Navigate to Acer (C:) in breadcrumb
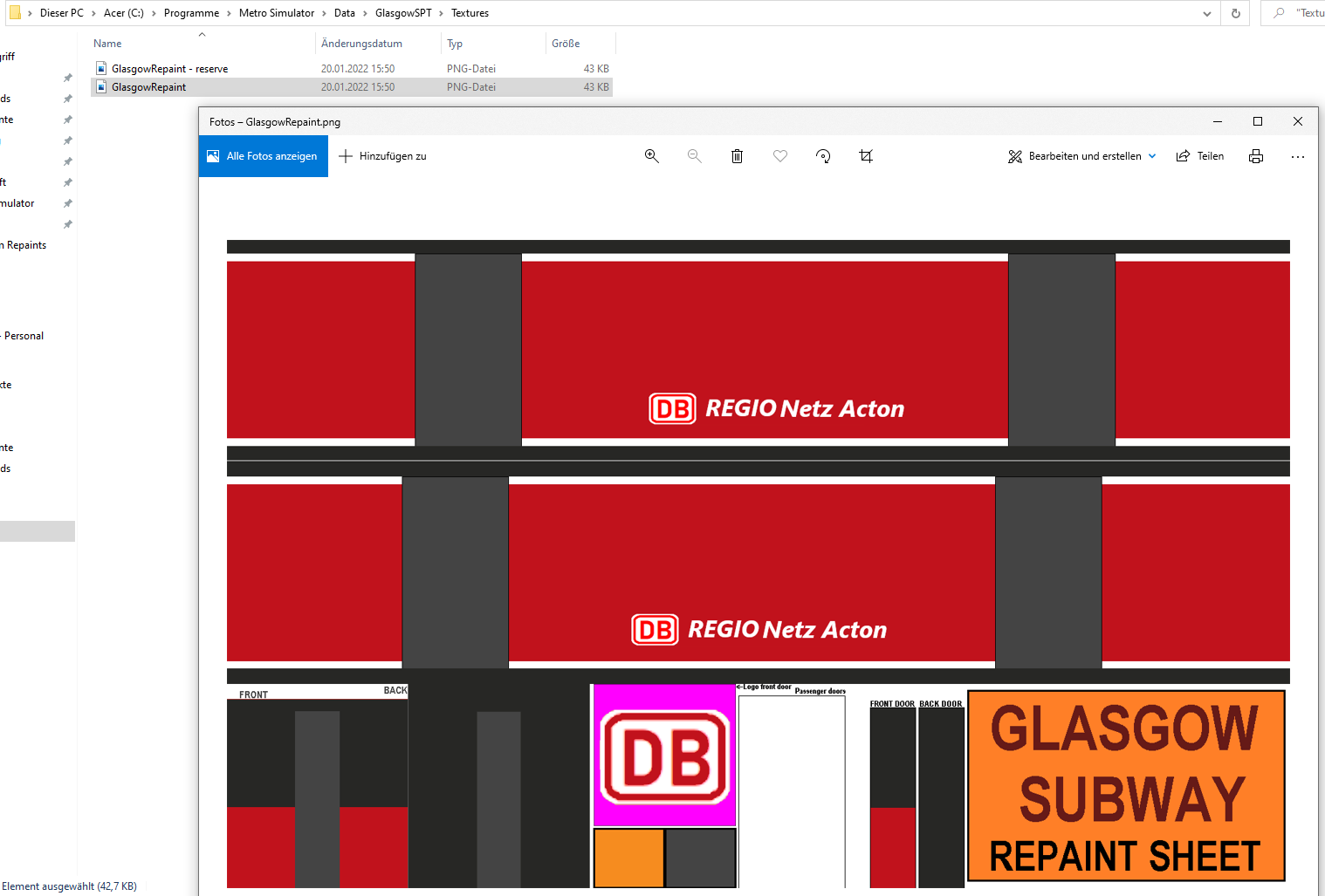 pos(124,13)
